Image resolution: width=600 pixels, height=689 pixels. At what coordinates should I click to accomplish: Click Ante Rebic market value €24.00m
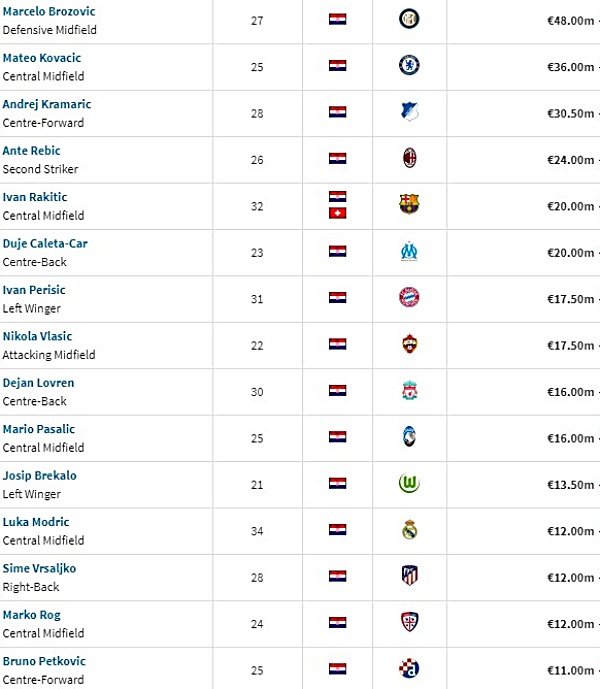pyautogui.click(x=571, y=160)
